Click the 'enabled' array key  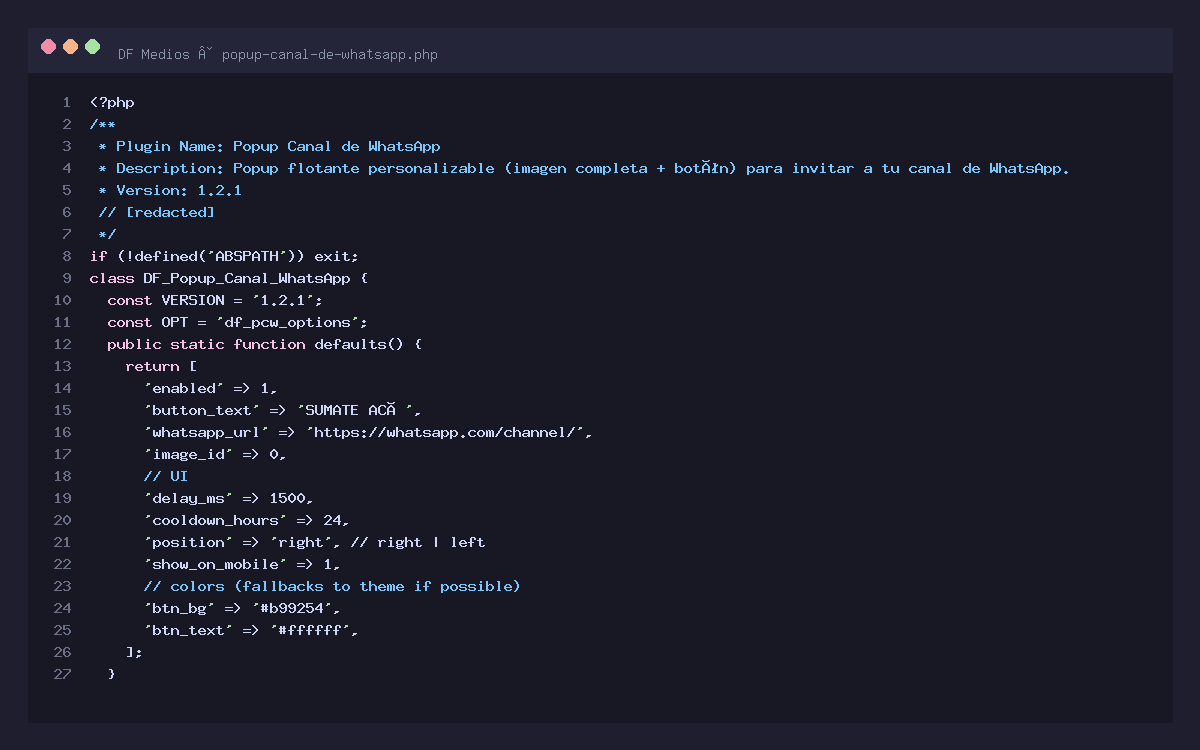pos(184,388)
